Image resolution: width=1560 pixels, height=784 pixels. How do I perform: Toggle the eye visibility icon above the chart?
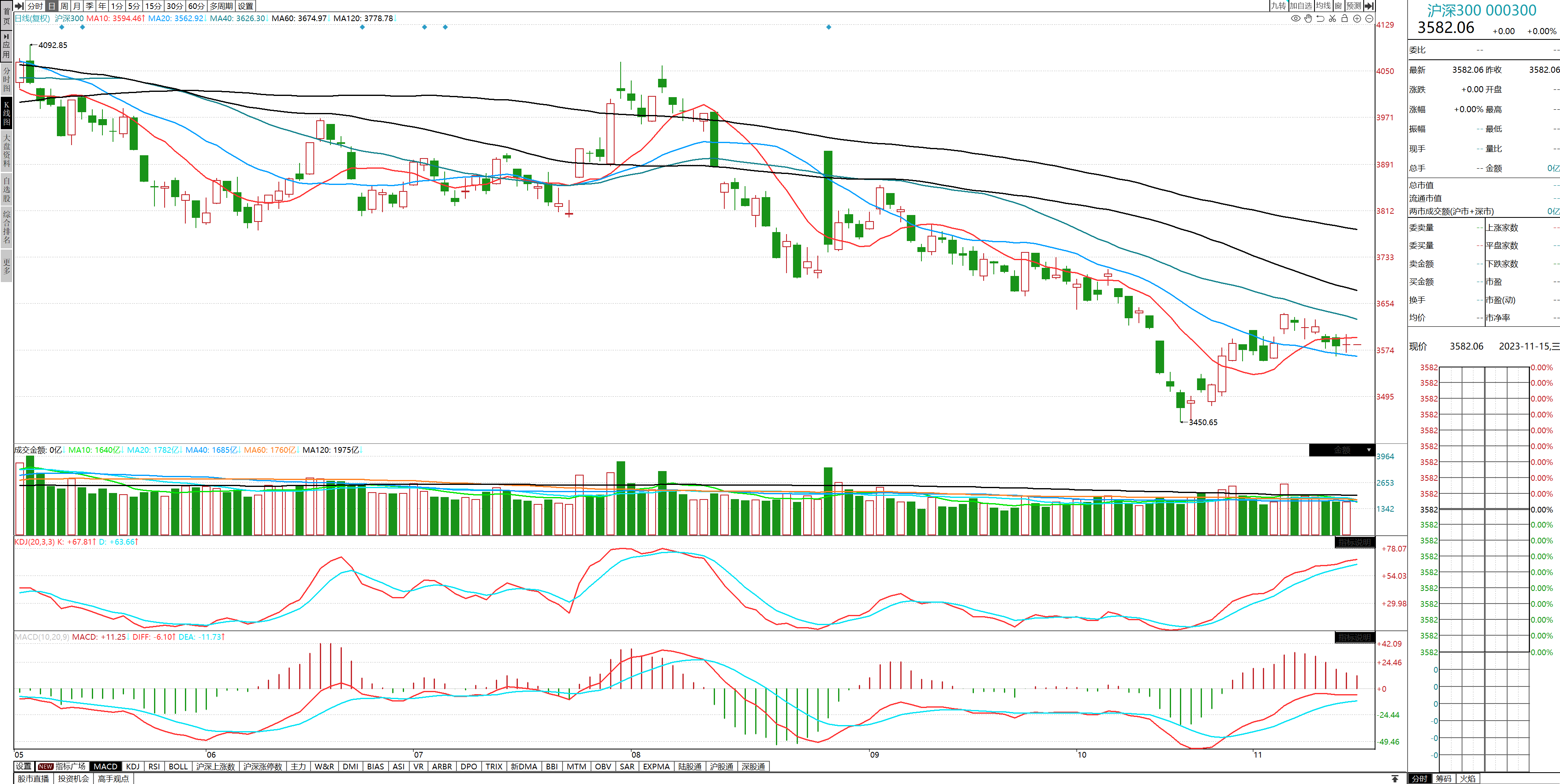[1295, 19]
